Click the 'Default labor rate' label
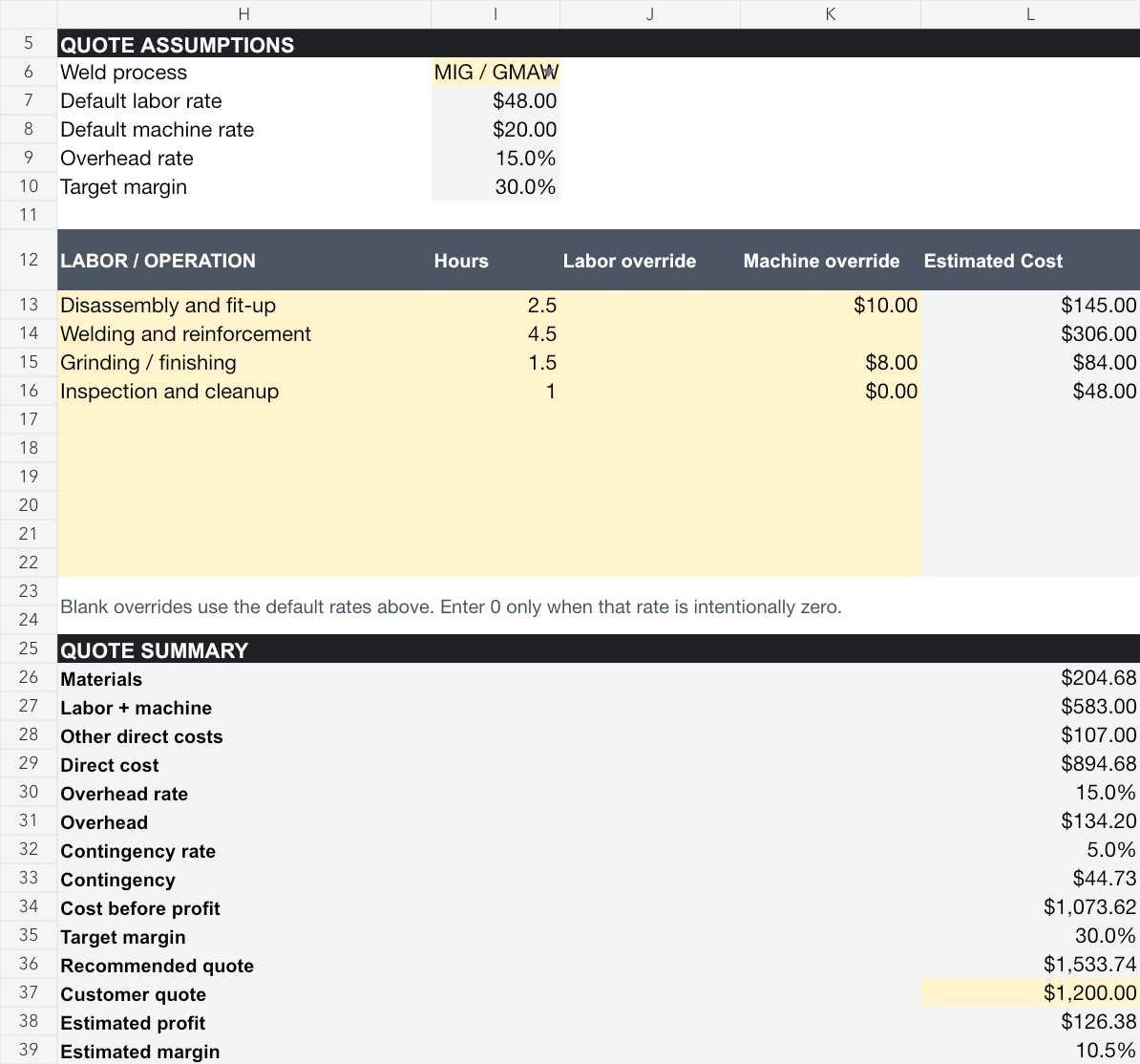Viewport: 1140px width, 1064px height. 141,101
